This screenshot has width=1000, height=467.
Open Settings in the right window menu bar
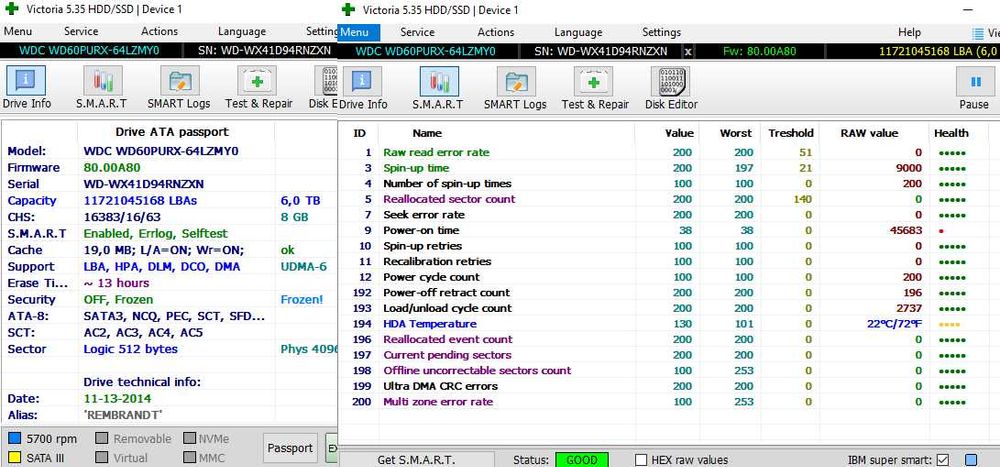661,32
